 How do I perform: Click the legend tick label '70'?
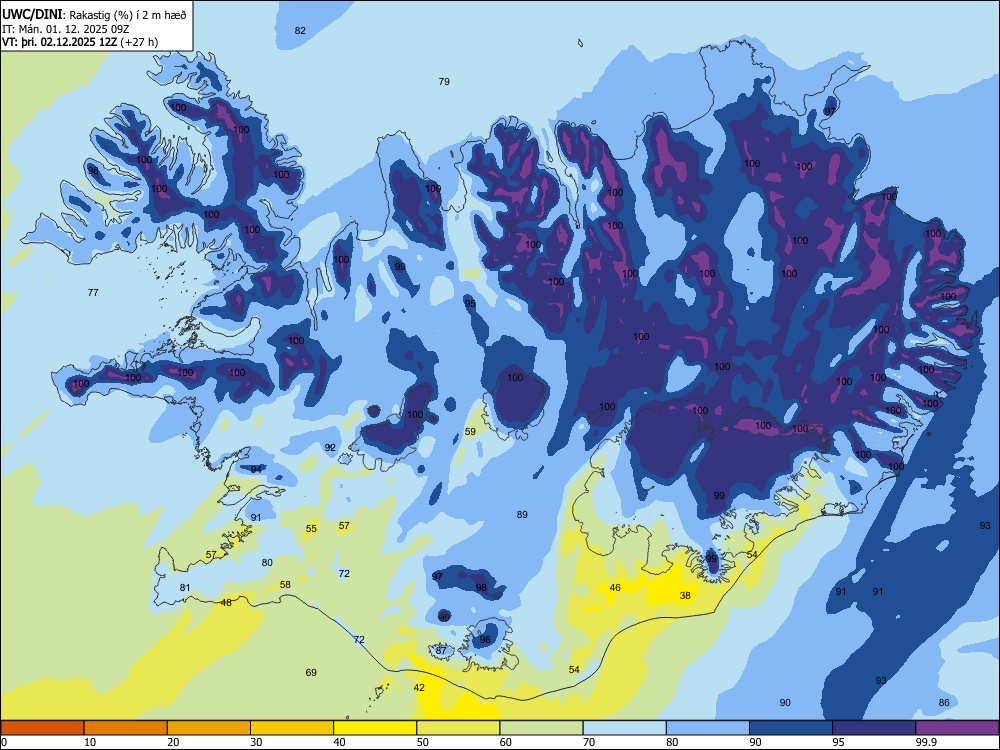[x=589, y=742]
